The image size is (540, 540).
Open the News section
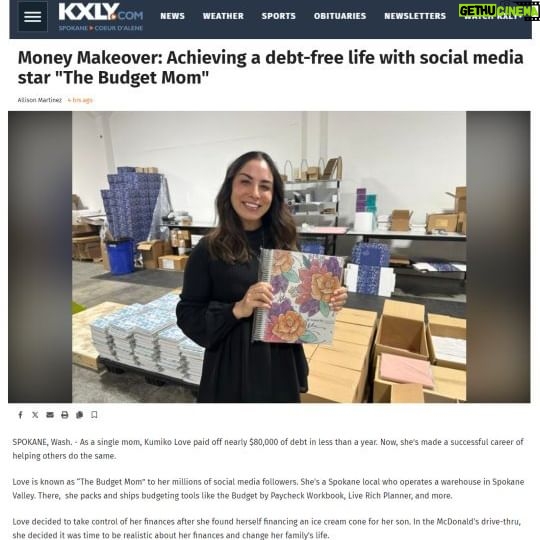pyautogui.click(x=172, y=16)
